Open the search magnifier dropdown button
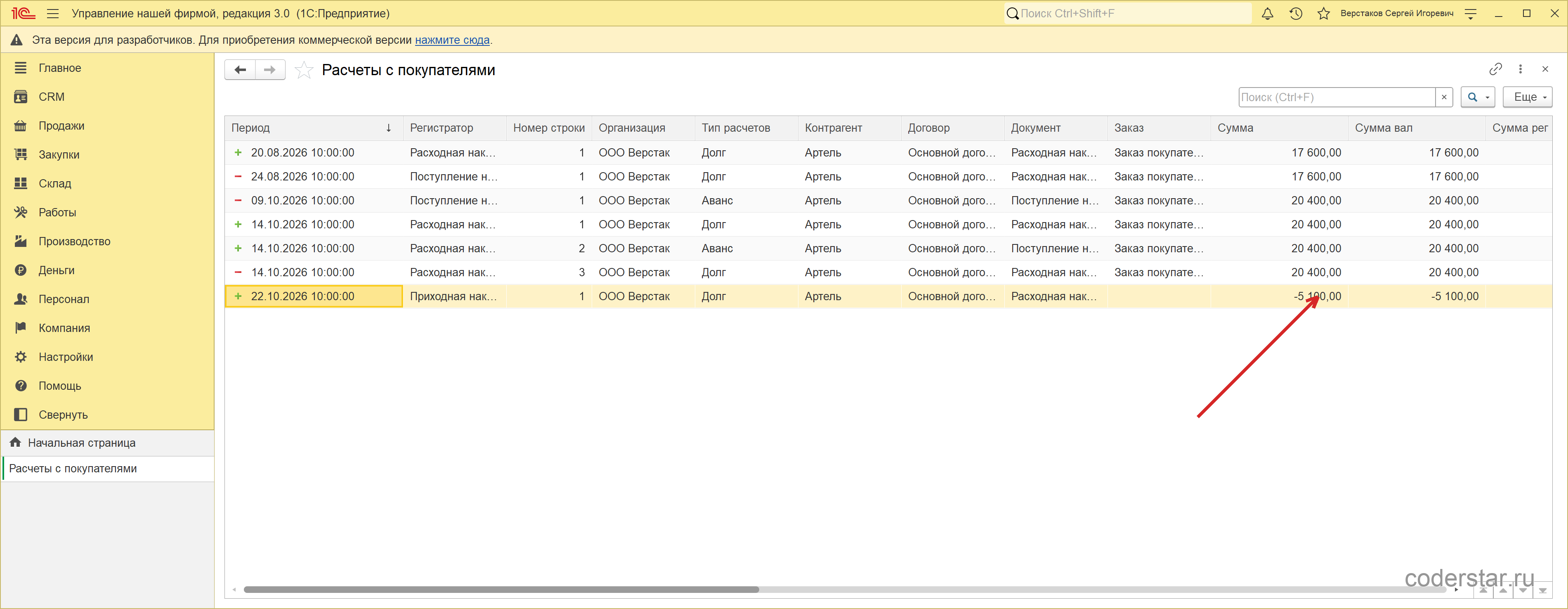Image resolution: width=1568 pixels, height=609 pixels. 1477,97
